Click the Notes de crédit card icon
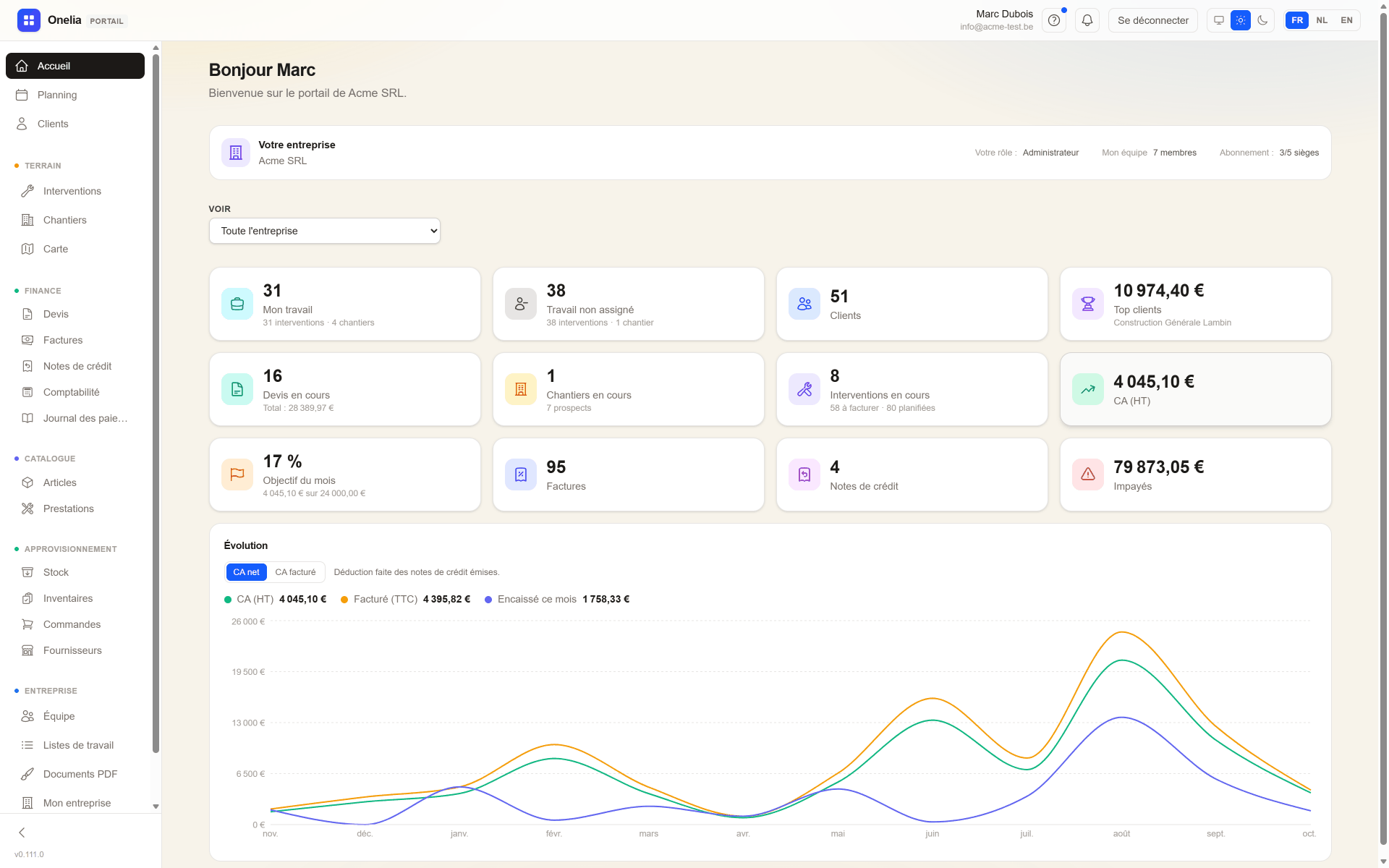 click(804, 475)
